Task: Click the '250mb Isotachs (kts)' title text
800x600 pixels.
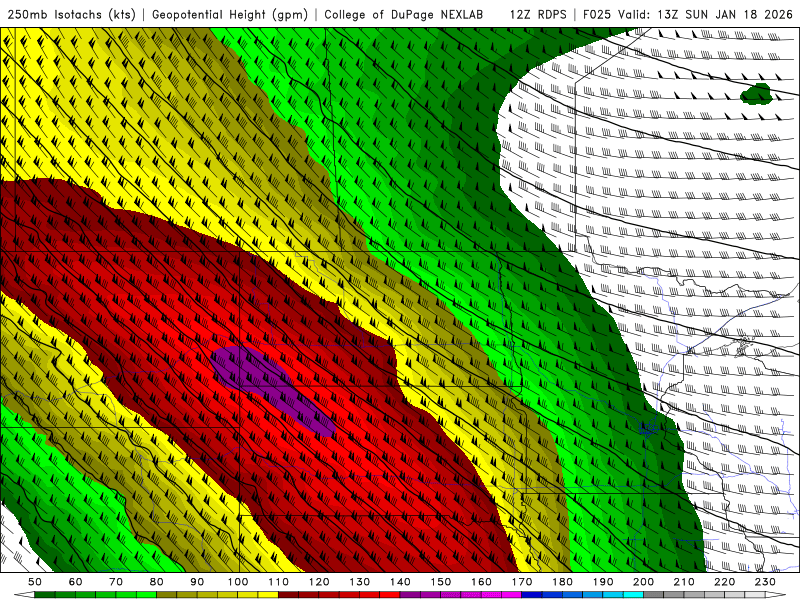Action: pos(71,14)
